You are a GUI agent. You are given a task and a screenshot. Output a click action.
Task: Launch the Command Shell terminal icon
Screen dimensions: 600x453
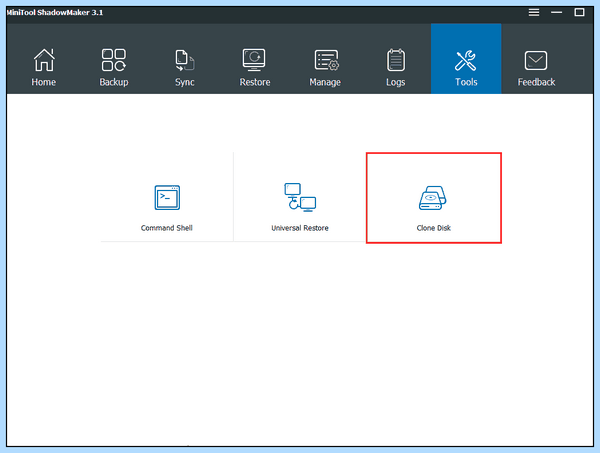coord(167,197)
